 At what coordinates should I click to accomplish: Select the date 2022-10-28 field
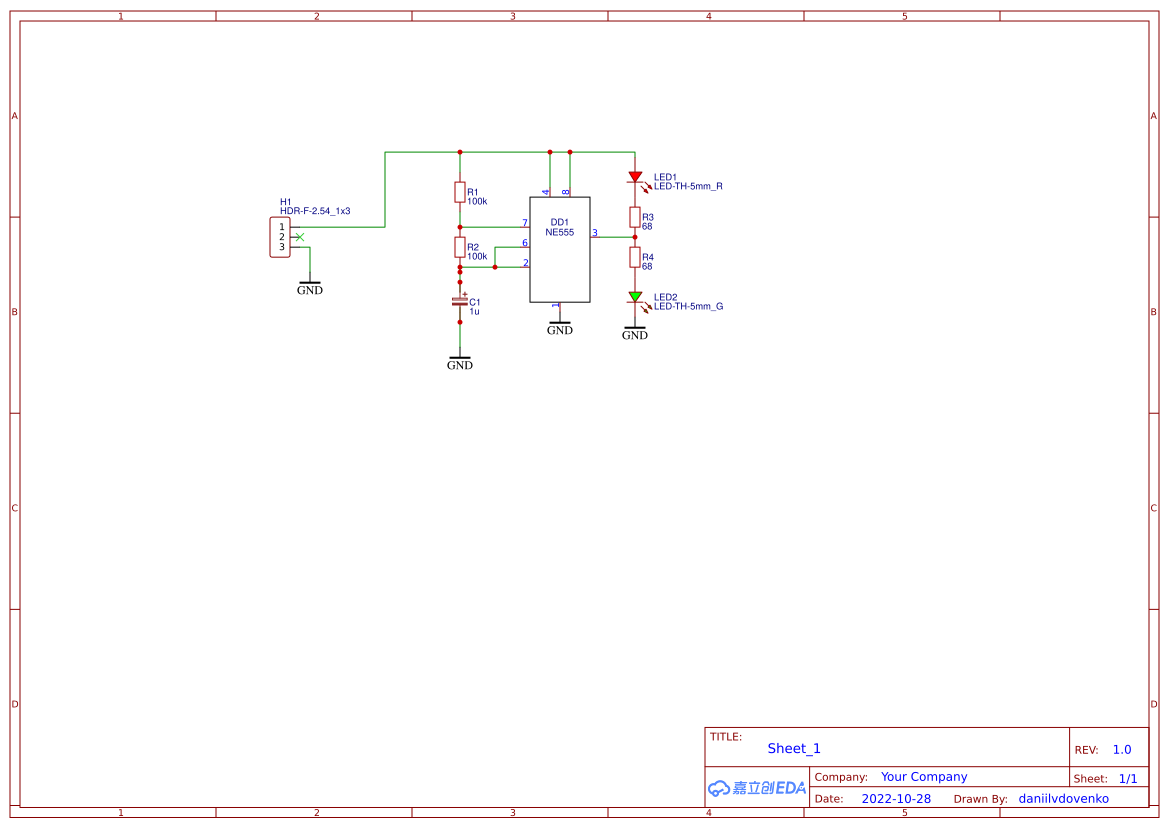[x=896, y=798]
